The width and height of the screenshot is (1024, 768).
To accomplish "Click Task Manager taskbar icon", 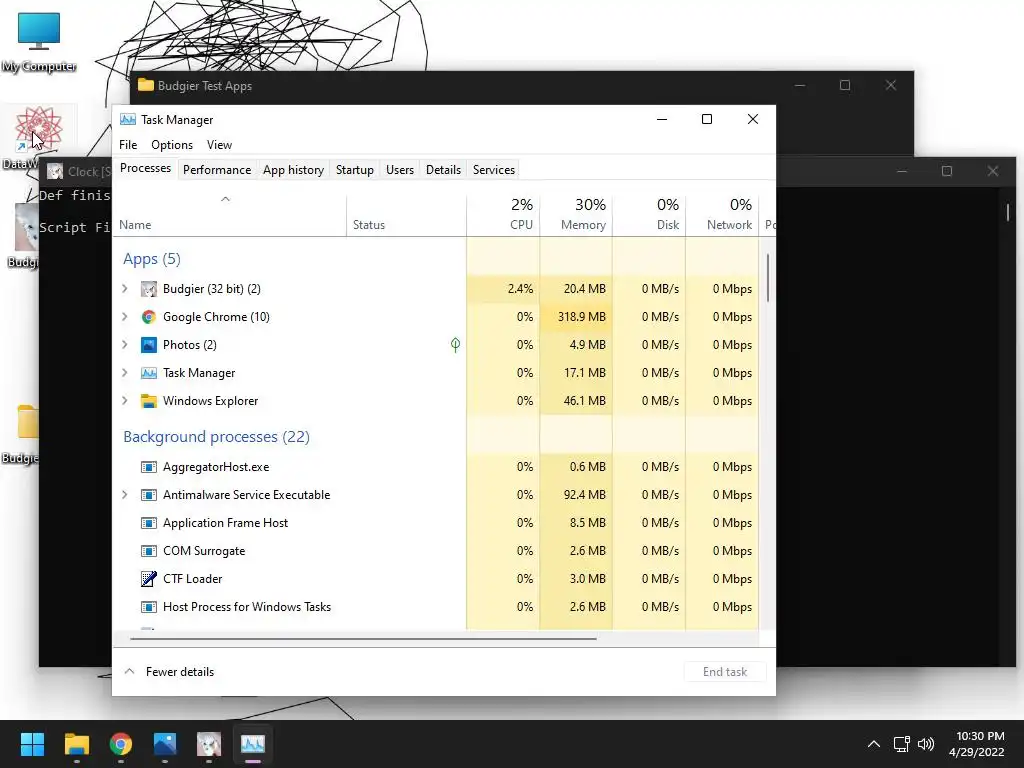I will pyautogui.click(x=253, y=744).
